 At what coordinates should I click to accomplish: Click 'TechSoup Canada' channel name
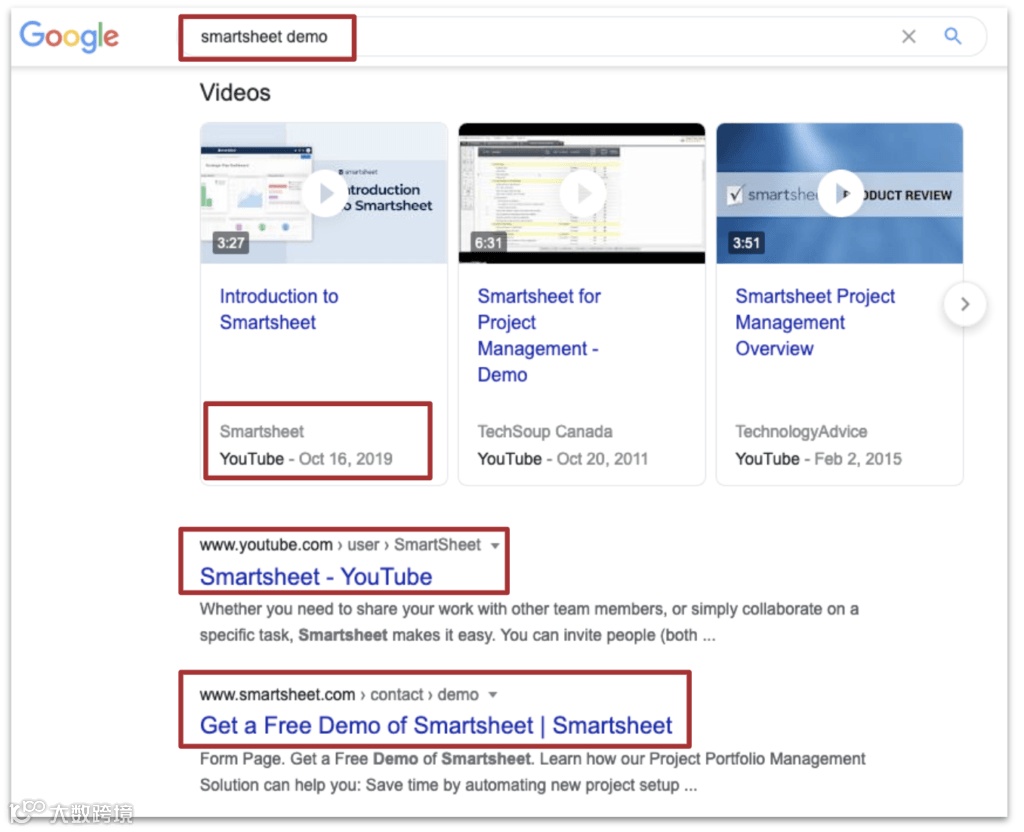click(x=545, y=432)
